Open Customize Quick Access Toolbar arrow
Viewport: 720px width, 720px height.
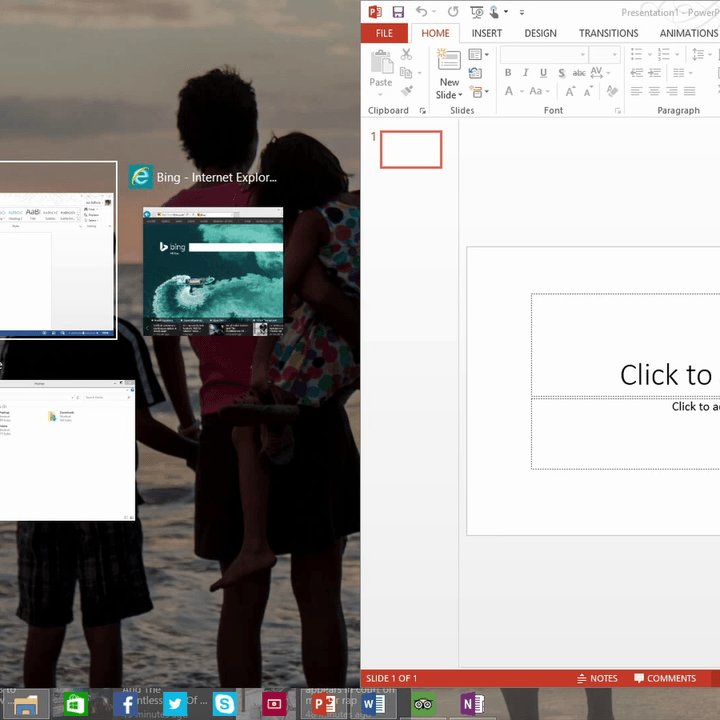pyautogui.click(x=522, y=12)
